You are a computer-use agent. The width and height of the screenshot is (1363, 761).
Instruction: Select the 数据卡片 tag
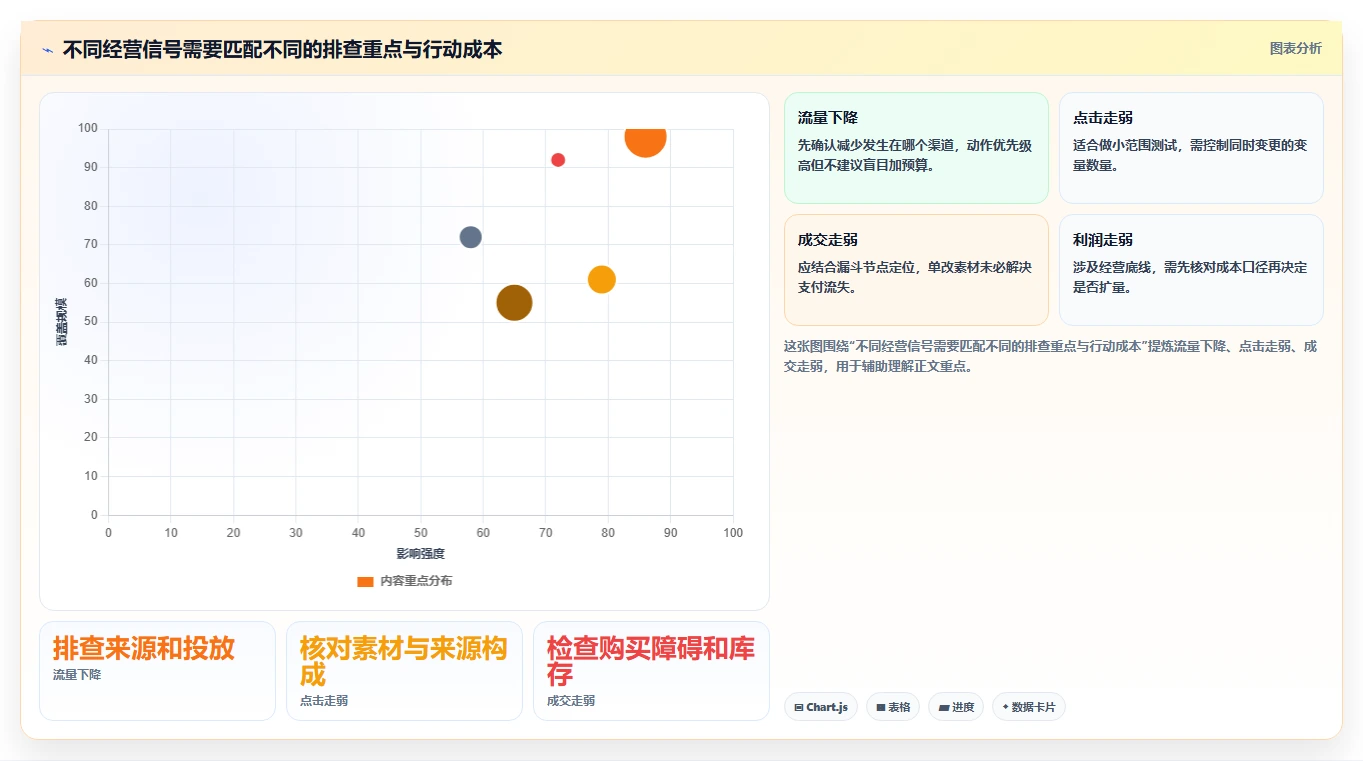(x=1029, y=707)
